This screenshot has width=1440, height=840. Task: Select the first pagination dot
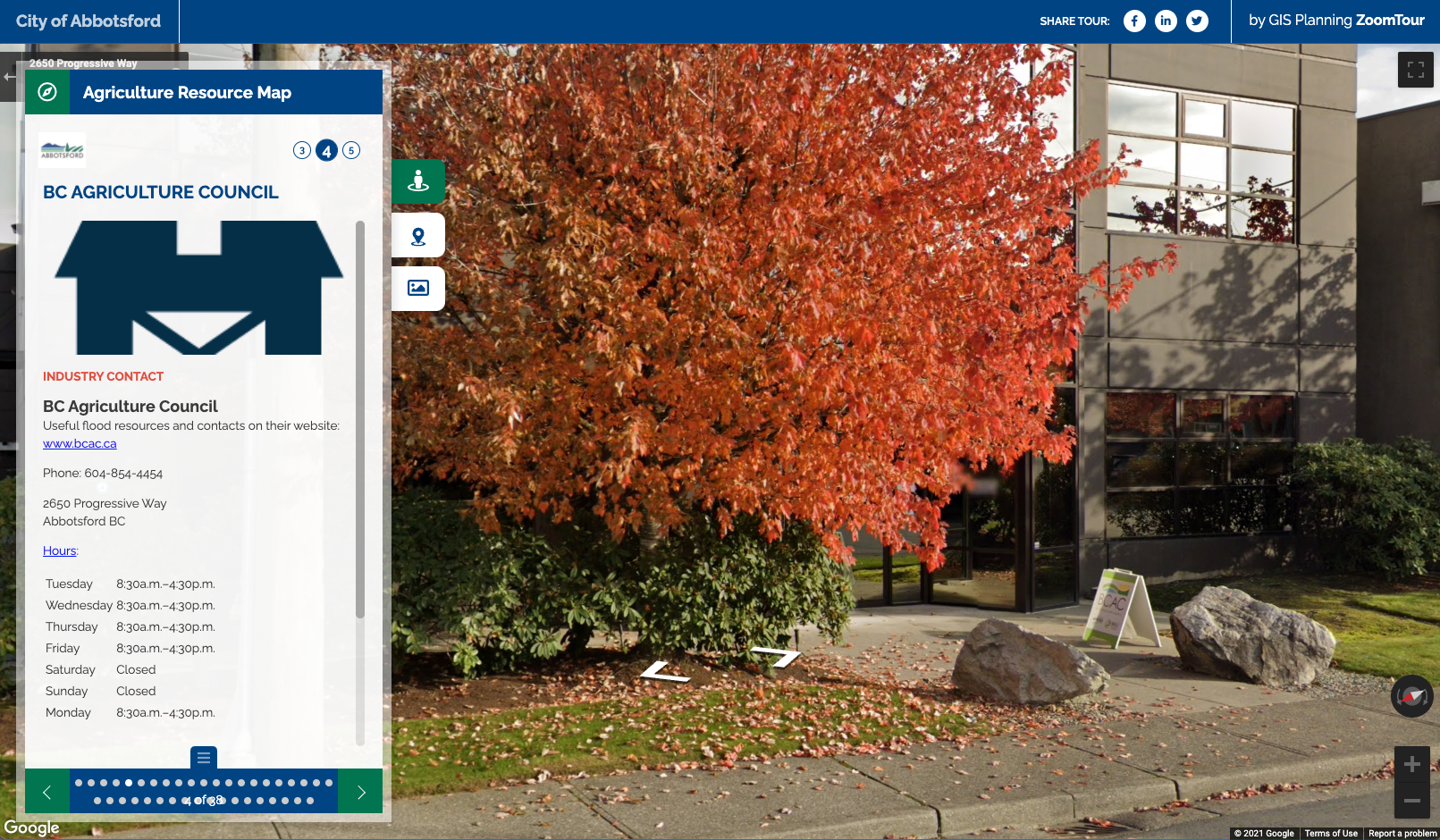click(79, 783)
